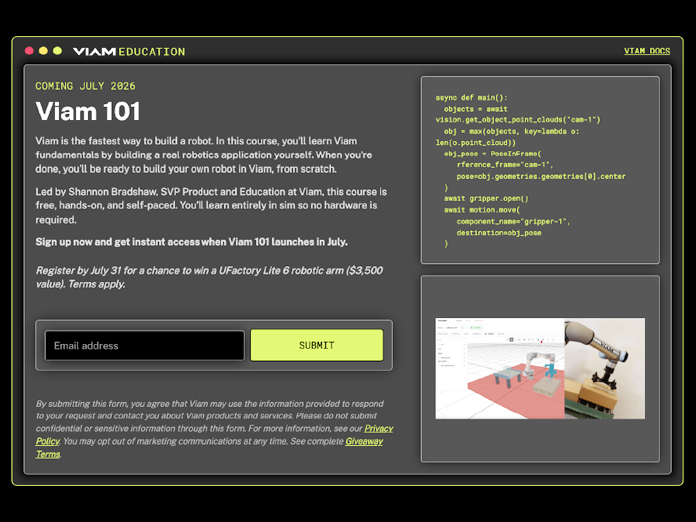Click the 'await motion.move(' code line
696x522 pixels.
tap(482, 210)
